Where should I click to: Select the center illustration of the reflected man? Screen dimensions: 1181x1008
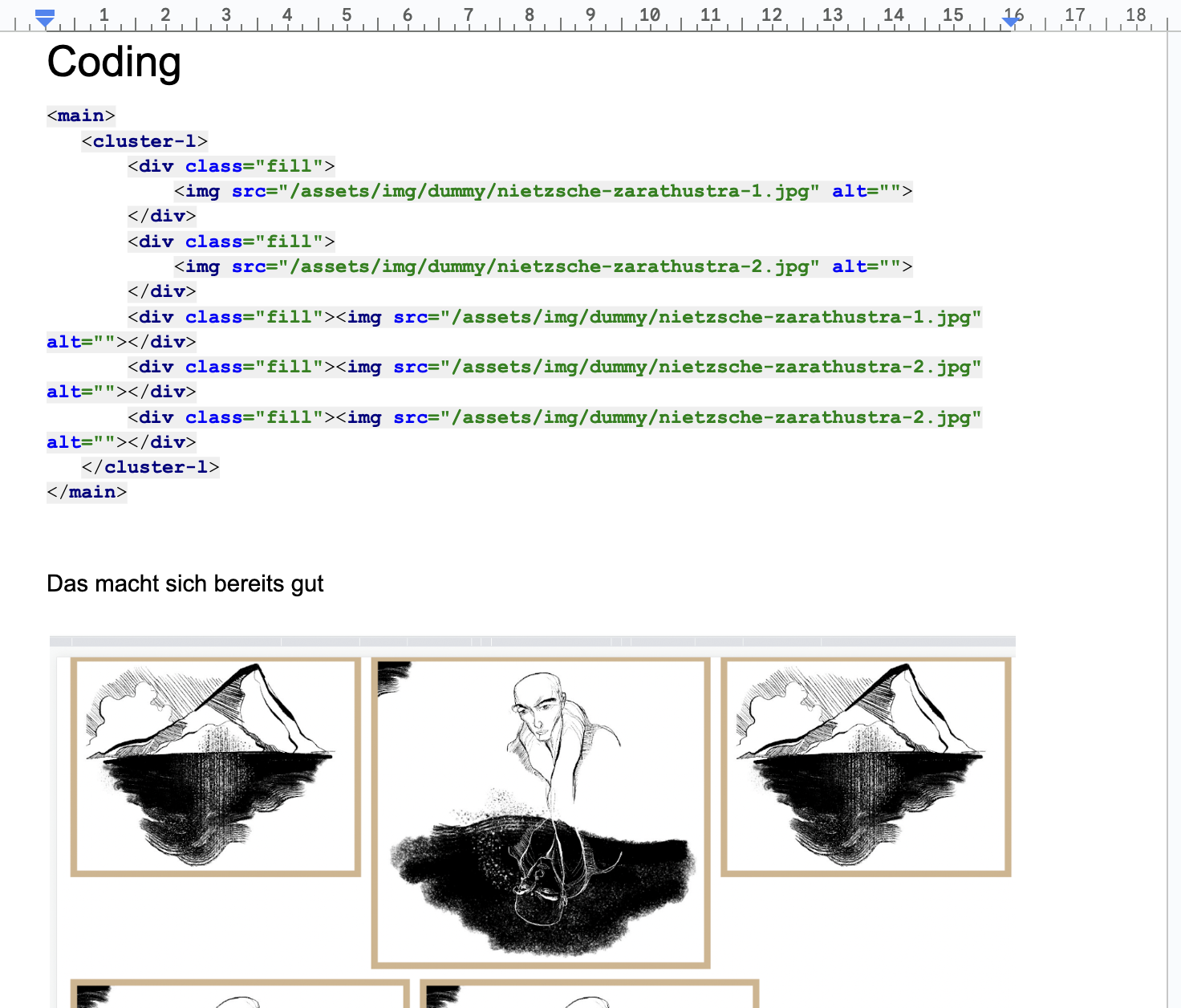click(541, 812)
